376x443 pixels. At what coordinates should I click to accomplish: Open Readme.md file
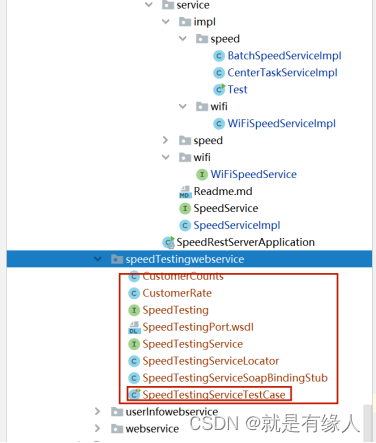223,191
